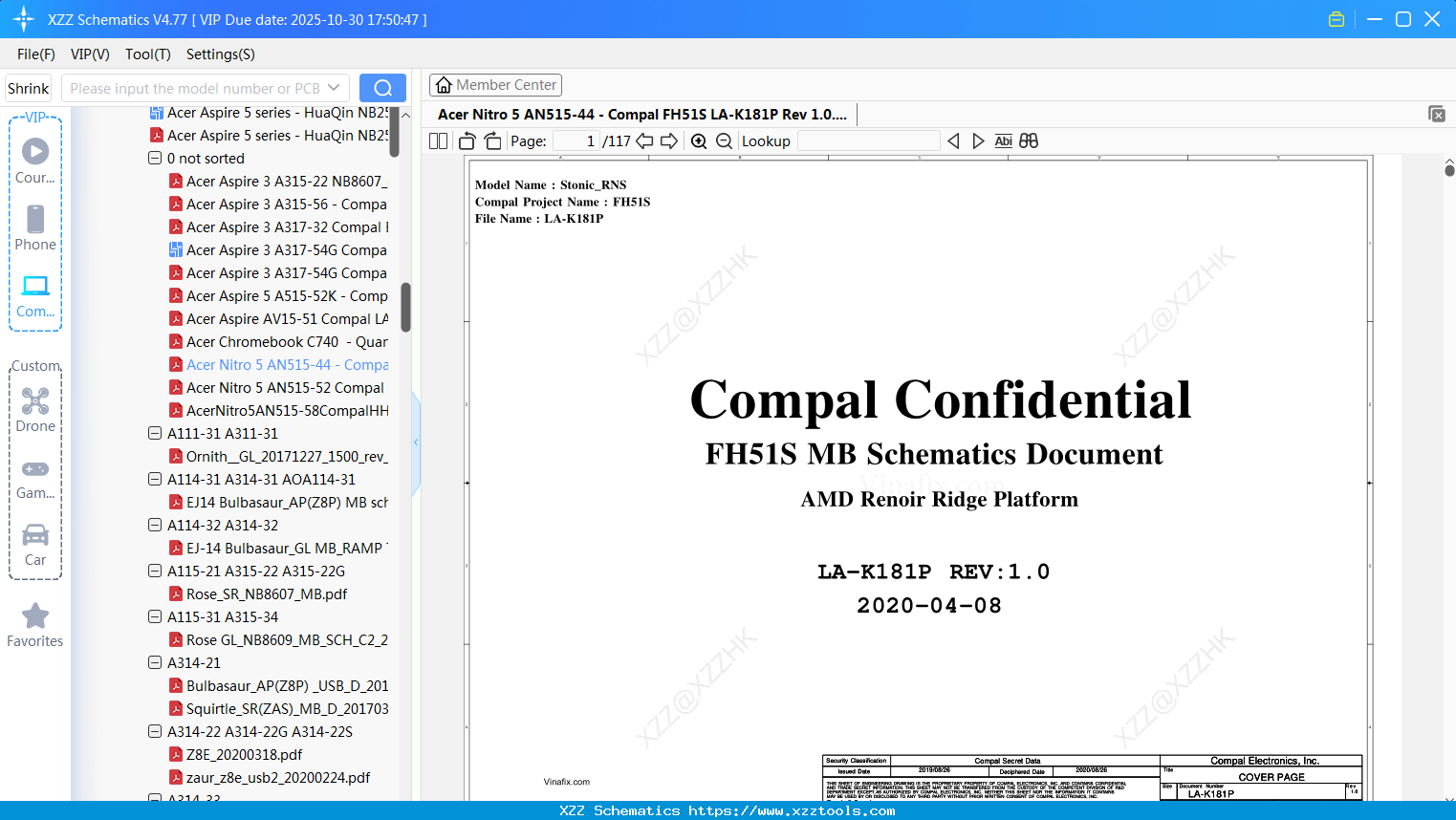Click the document view scrollbar thumb

(1449, 170)
